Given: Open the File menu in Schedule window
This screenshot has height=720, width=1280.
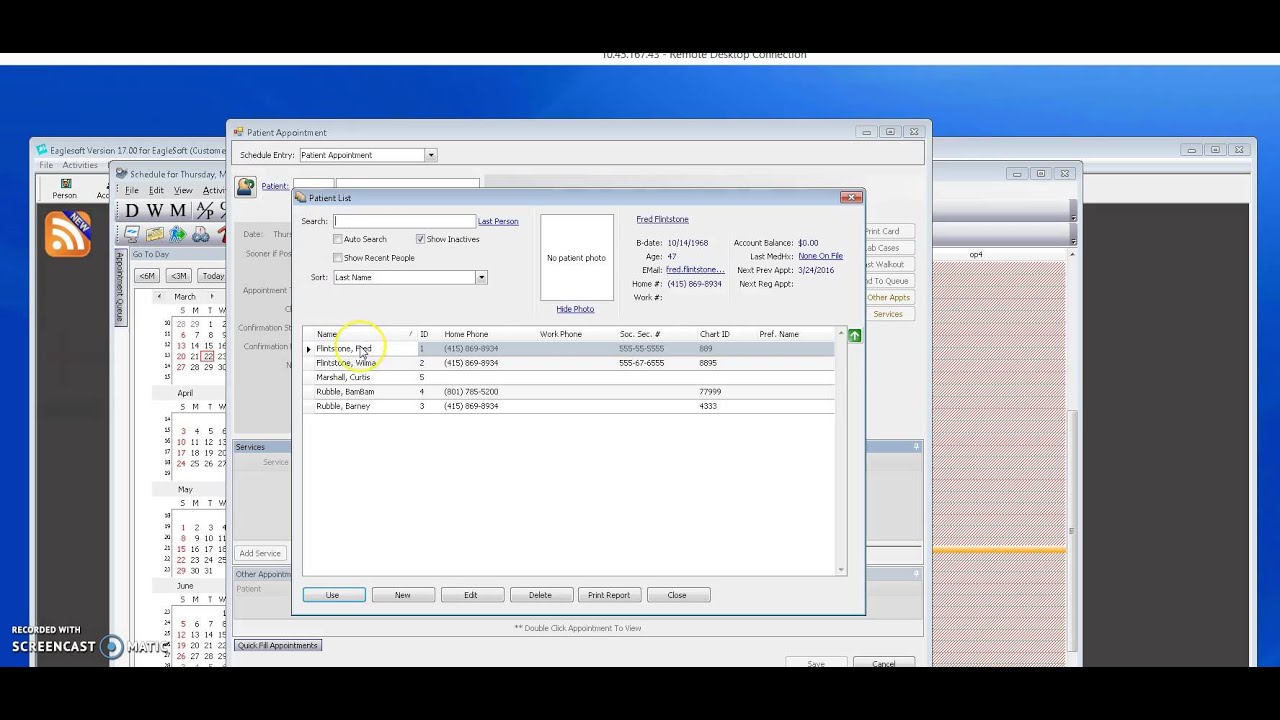Looking at the screenshot, I should (x=132, y=190).
